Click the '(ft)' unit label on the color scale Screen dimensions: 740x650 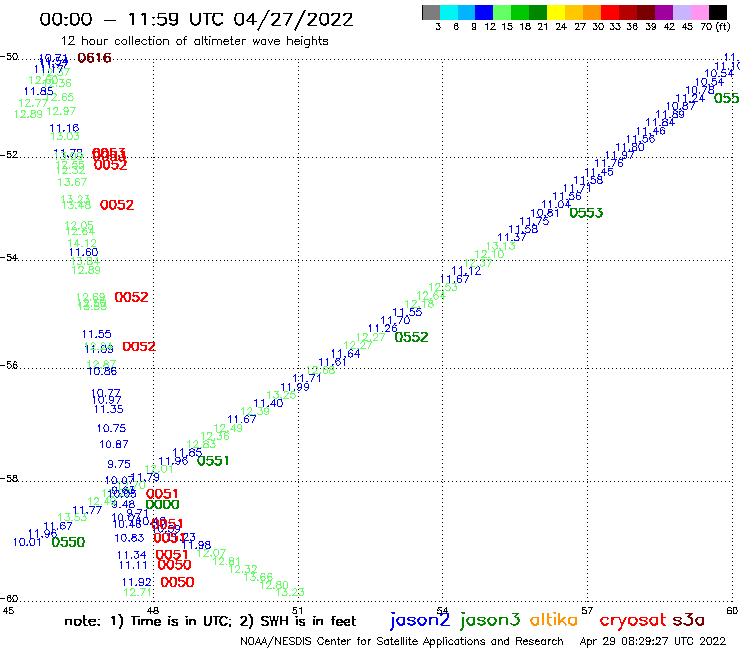[x=723, y=27]
